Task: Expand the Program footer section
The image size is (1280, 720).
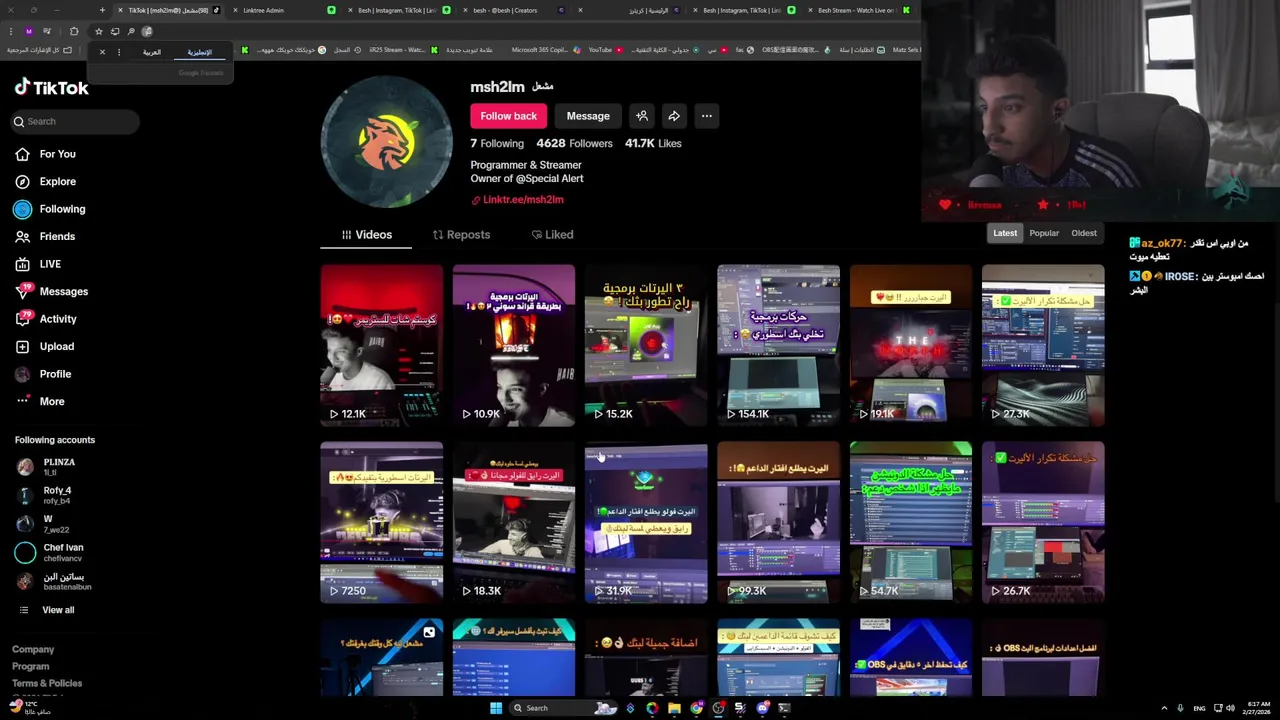Action: click(30, 667)
